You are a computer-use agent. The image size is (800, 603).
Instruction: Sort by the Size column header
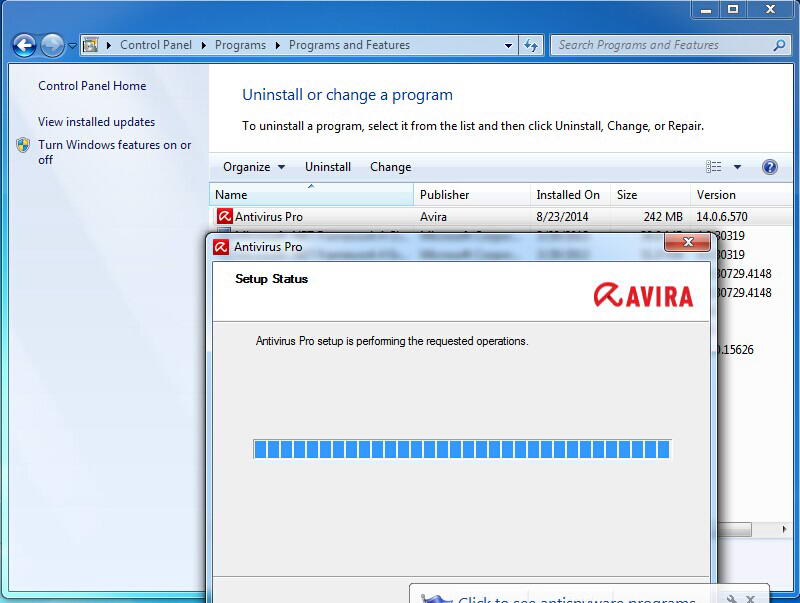[651, 195]
